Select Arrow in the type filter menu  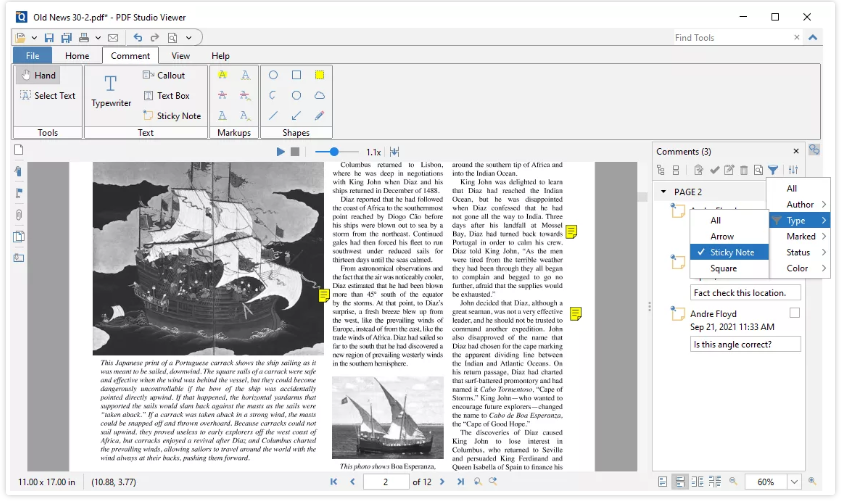[730, 236]
